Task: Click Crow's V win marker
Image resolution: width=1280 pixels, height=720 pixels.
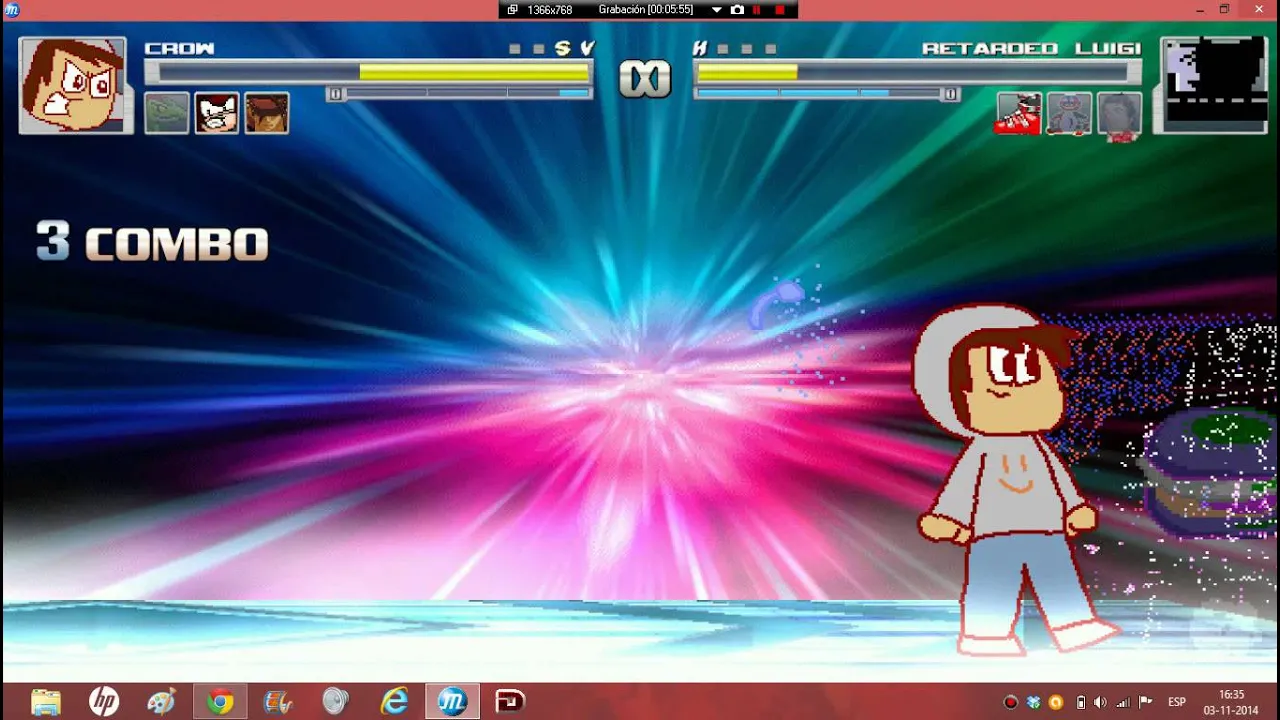Action: [x=587, y=48]
